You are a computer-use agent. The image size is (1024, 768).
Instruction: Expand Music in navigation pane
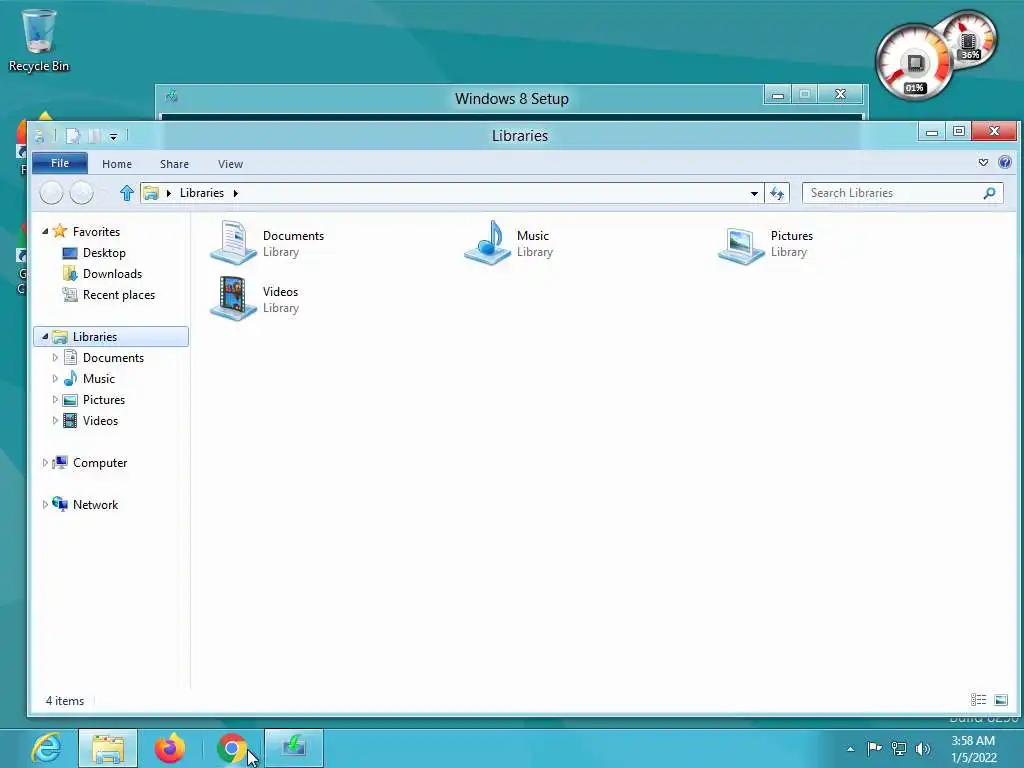click(x=55, y=378)
